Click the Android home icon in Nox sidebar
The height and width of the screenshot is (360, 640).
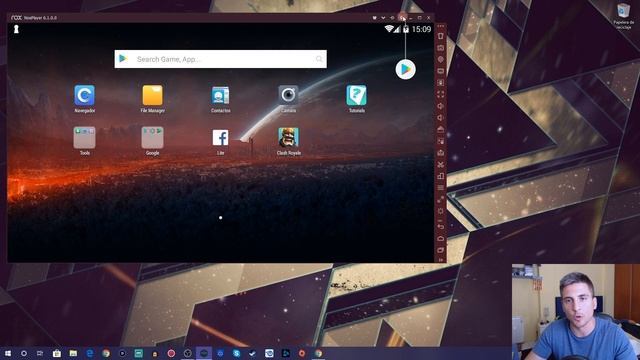[x=440, y=238]
